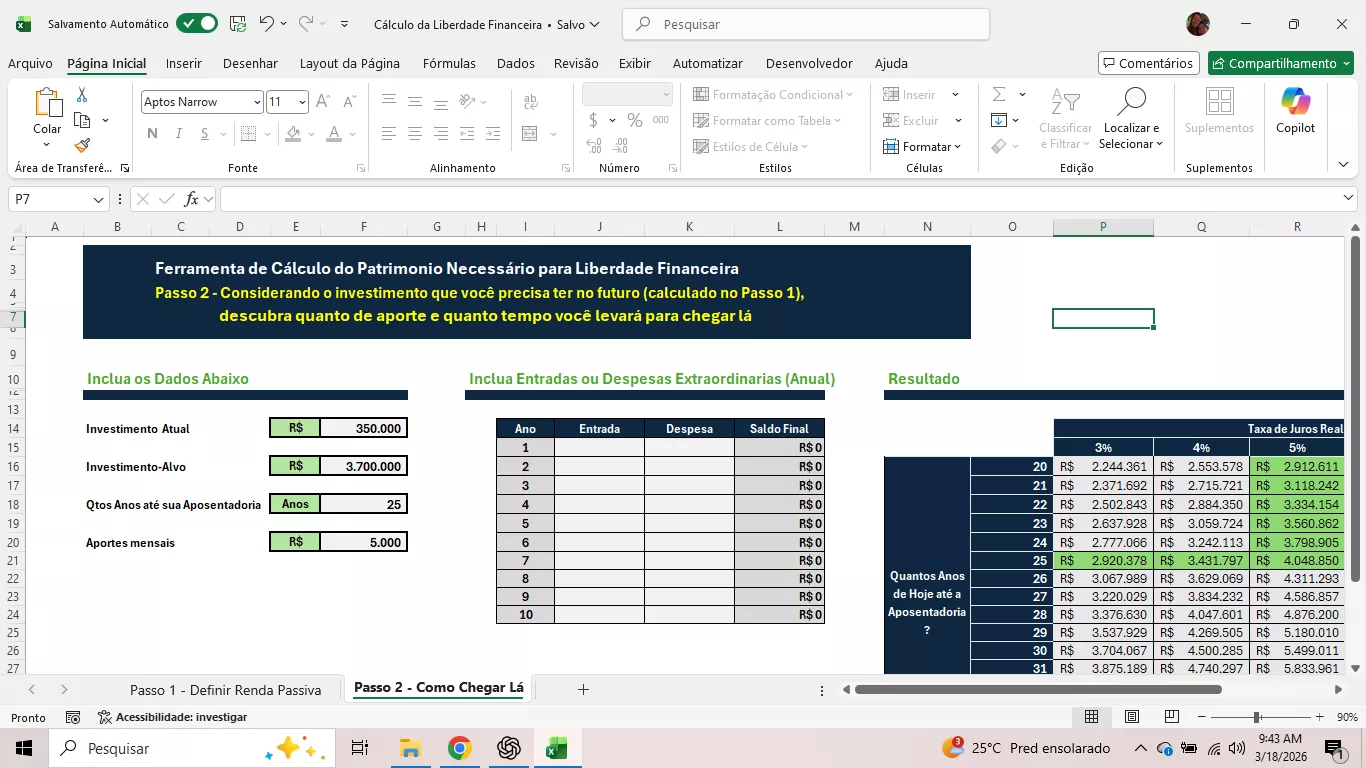This screenshot has height=768, width=1366.
Task: Open the font name dropdown Aptos Narrow
Action: 257,102
